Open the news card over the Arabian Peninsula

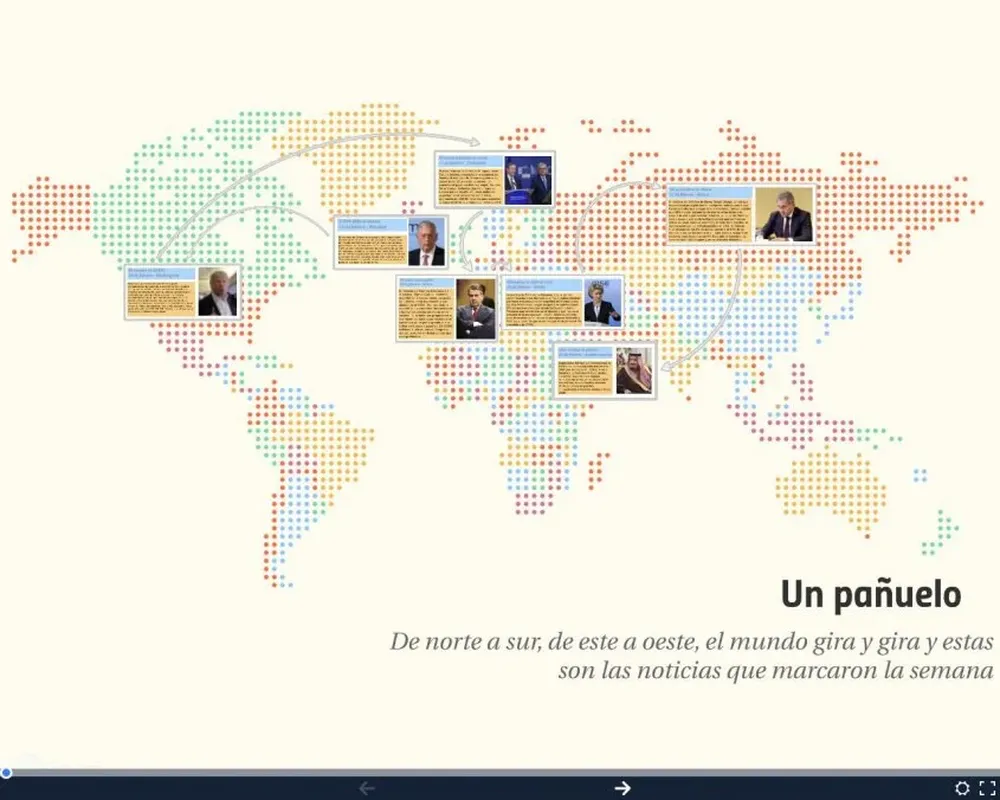[604, 370]
